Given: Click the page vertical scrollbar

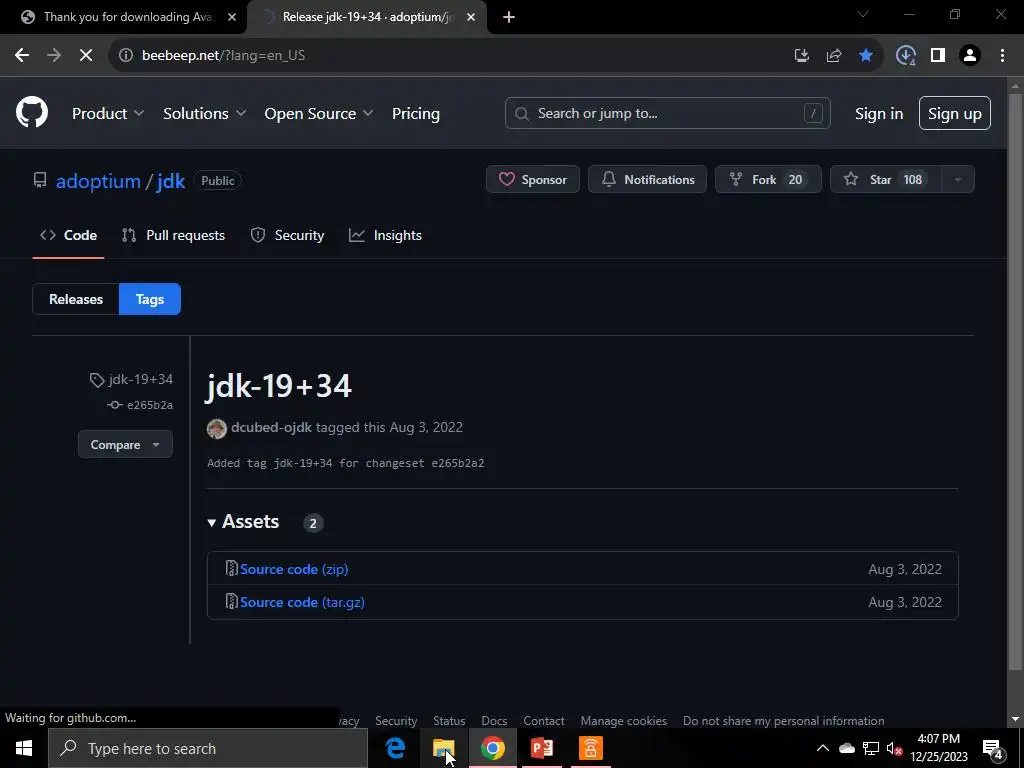Looking at the screenshot, I should 1015,382.
